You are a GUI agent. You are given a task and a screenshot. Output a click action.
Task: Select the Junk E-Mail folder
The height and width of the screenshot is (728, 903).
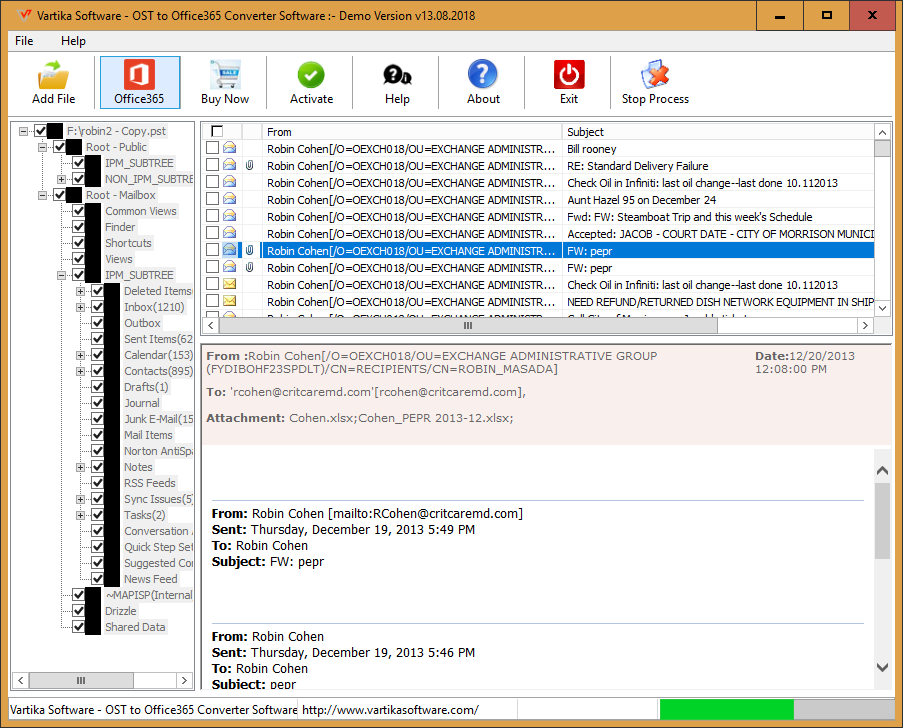158,419
